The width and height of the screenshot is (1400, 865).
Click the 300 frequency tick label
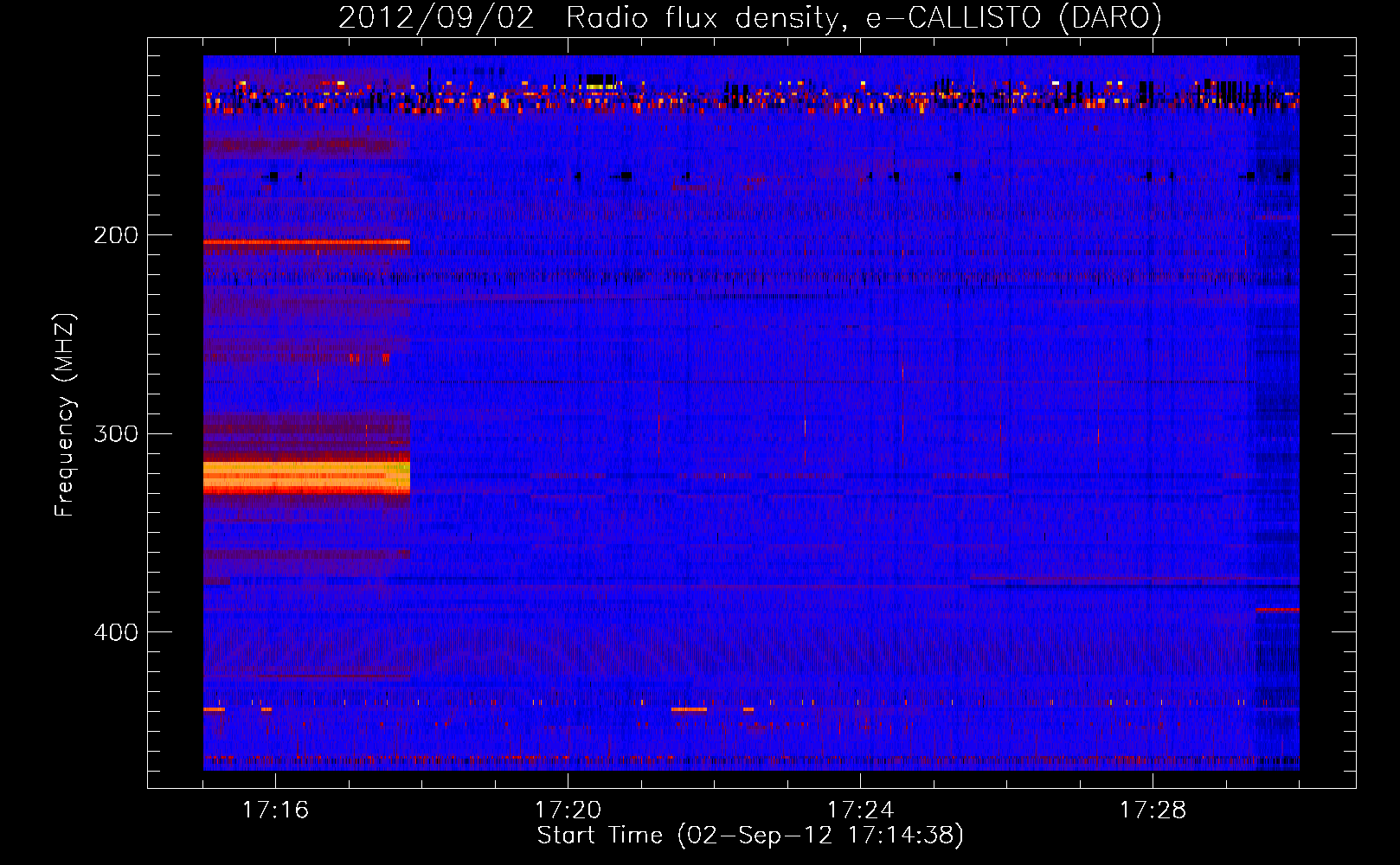pos(116,433)
